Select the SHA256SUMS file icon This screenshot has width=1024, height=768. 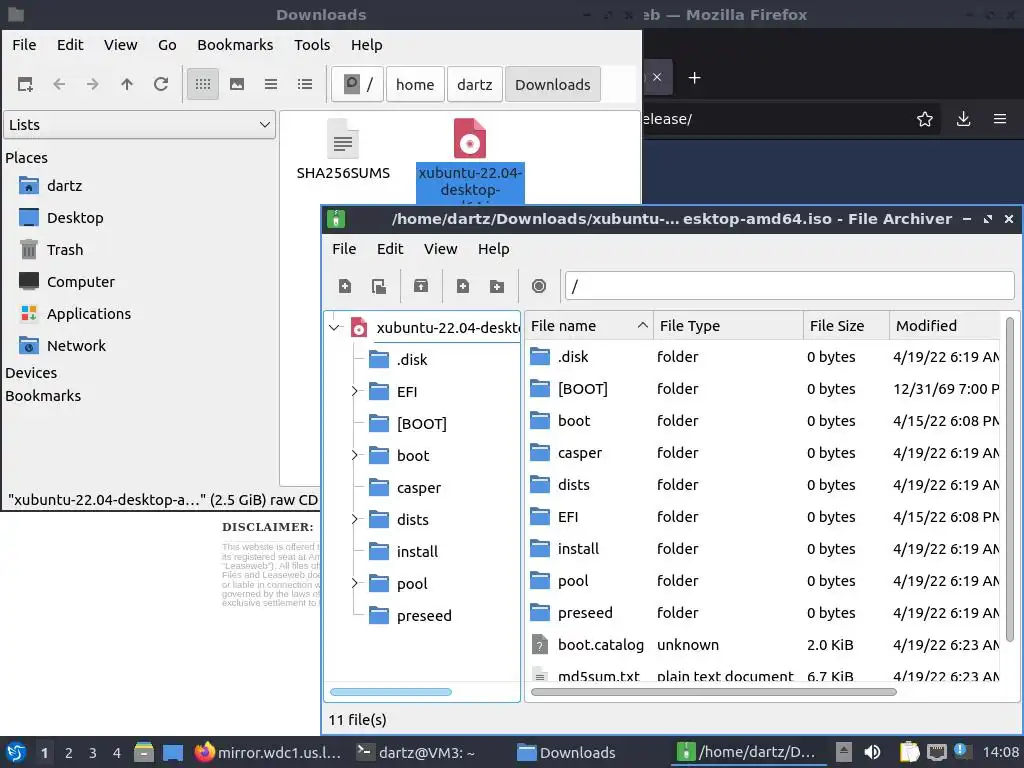coord(343,138)
